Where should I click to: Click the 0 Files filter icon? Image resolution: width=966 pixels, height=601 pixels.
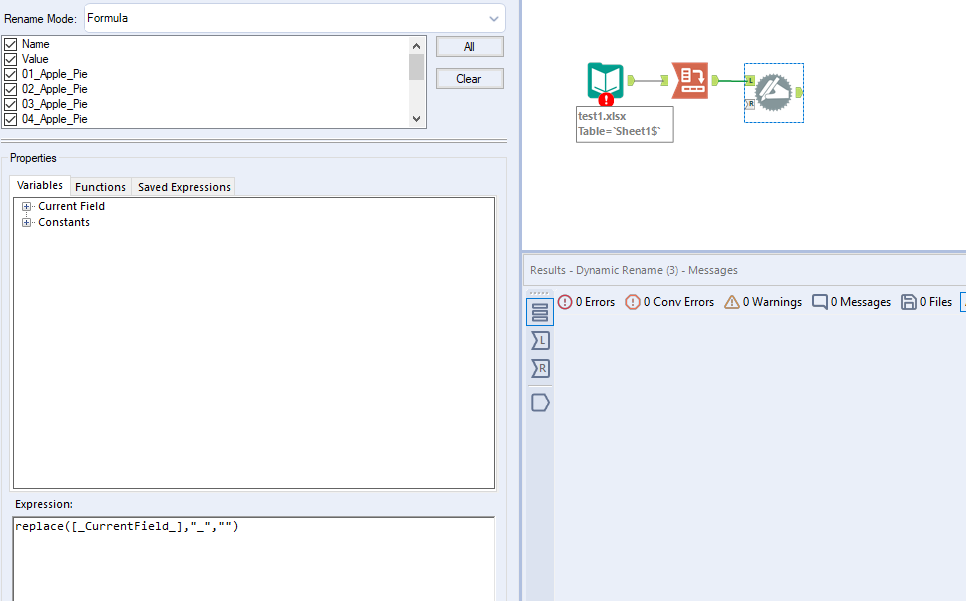coord(907,302)
